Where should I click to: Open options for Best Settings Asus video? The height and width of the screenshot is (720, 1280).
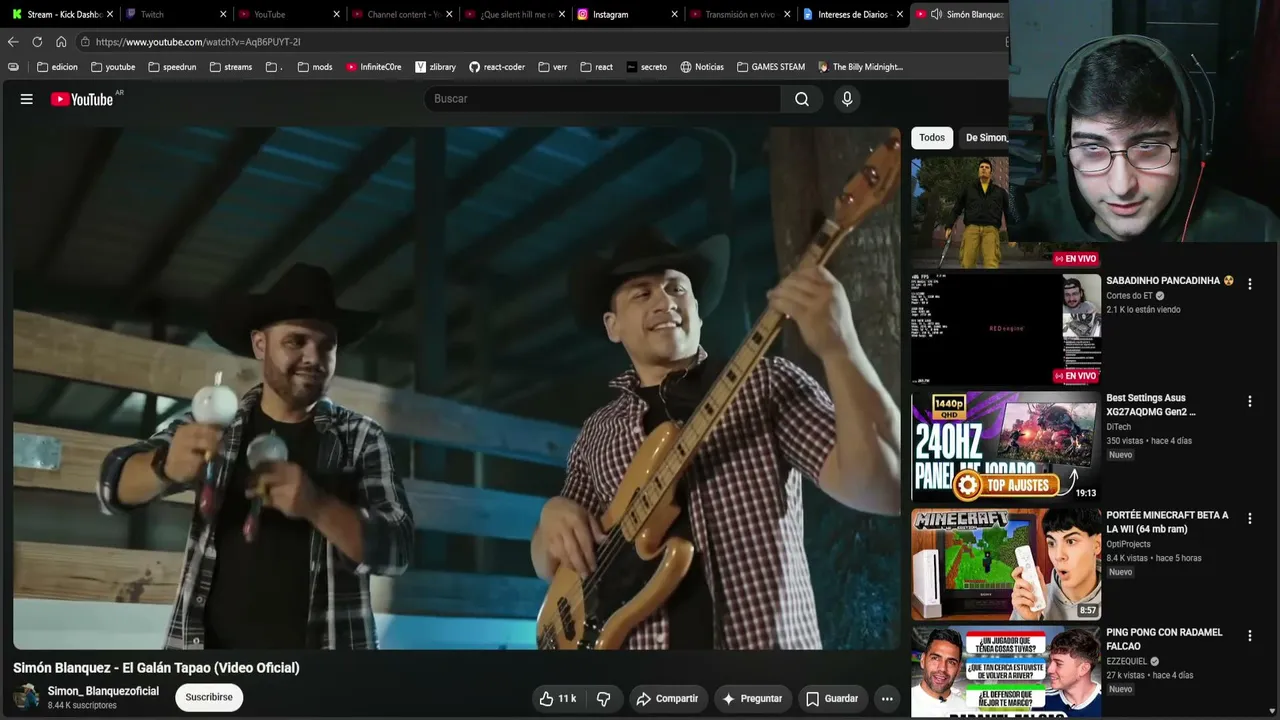(1249, 401)
